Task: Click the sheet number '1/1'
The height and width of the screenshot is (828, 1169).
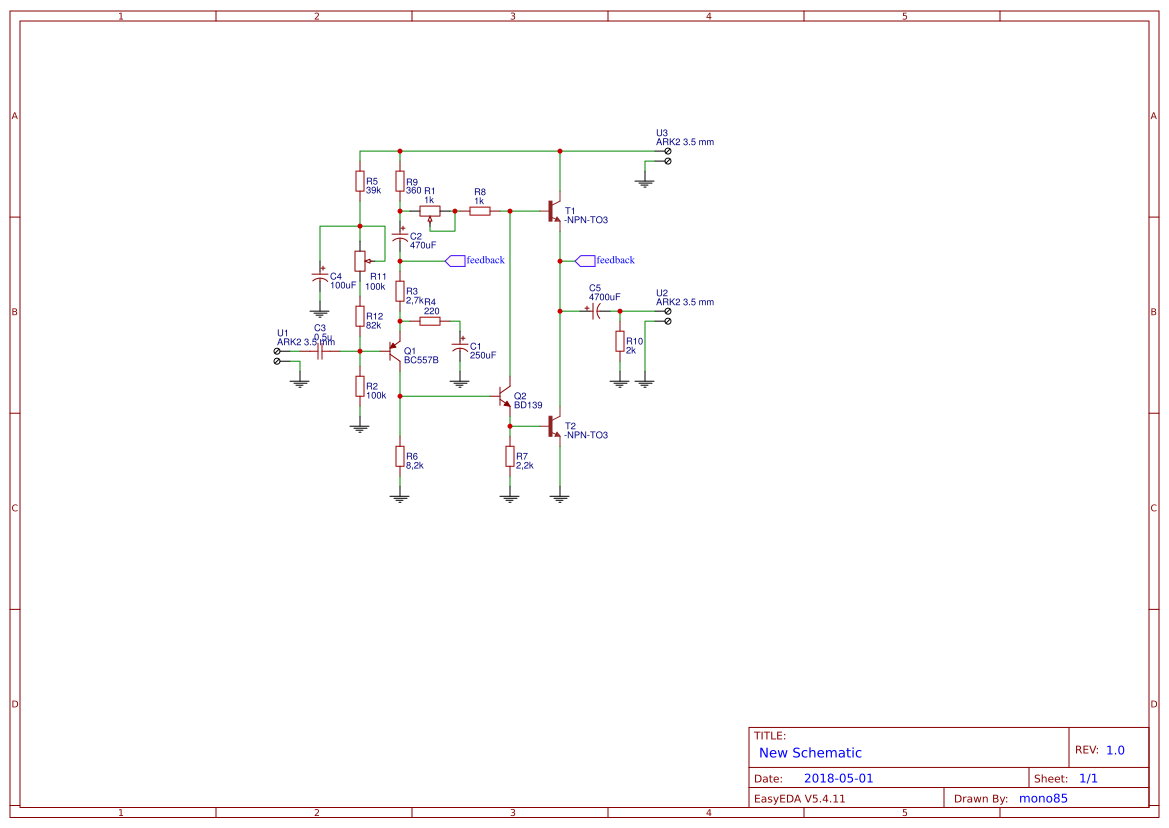Action: click(1088, 778)
